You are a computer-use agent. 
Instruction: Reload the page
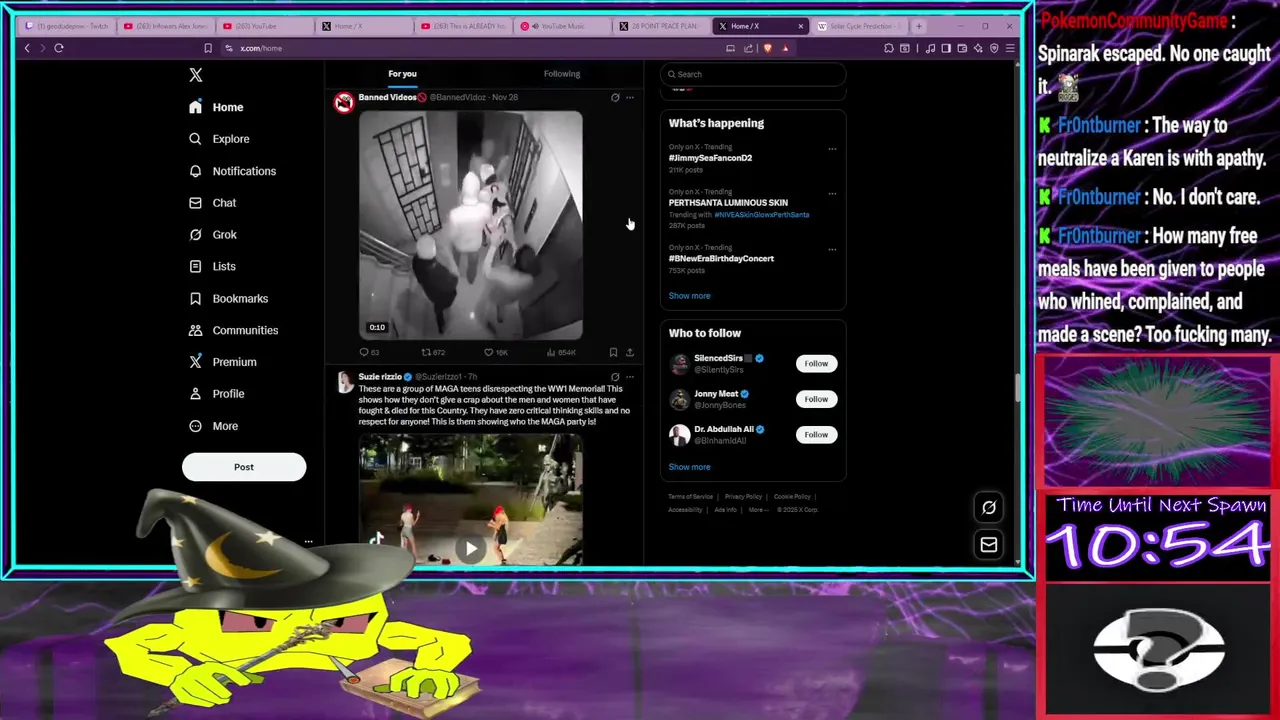pos(59,48)
